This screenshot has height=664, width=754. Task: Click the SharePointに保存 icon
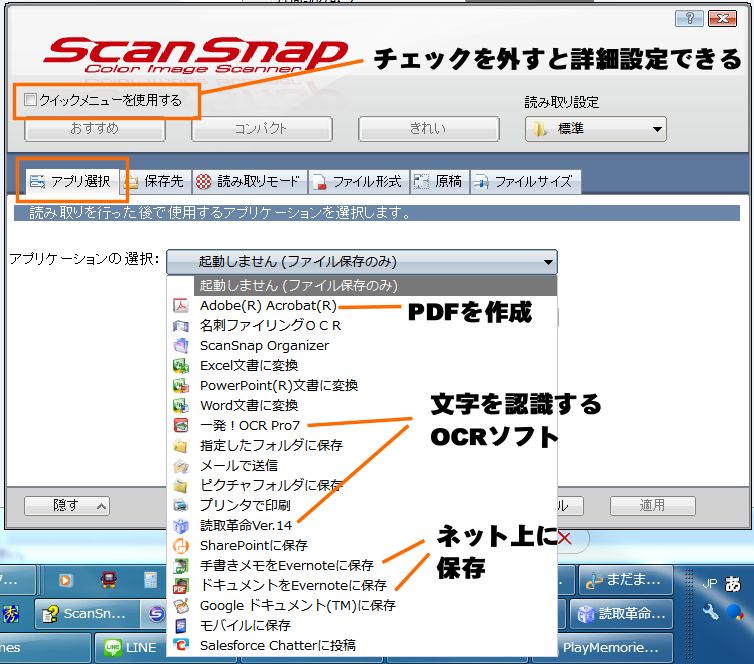(x=181, y=546)
